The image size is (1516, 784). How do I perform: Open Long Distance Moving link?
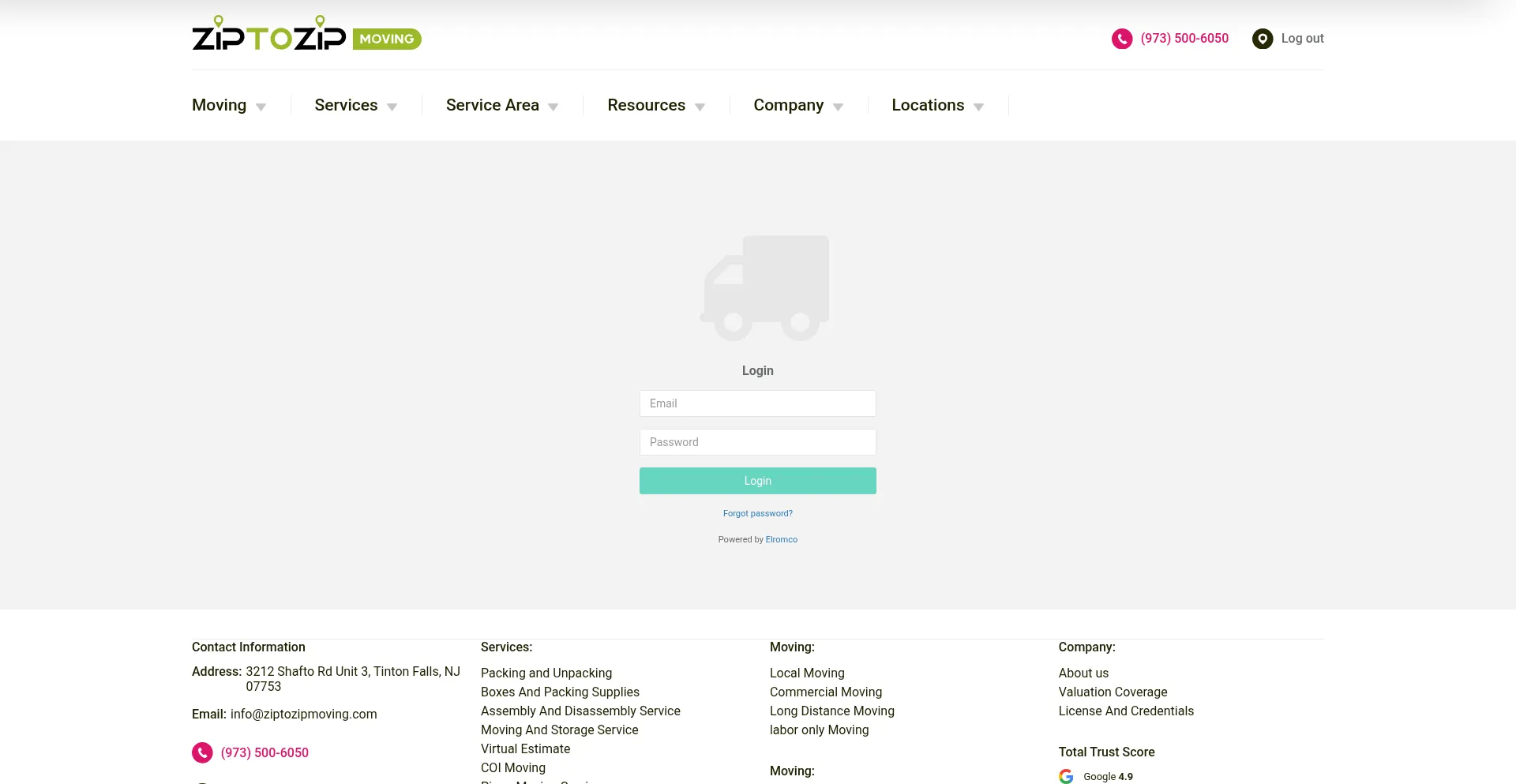pyautogui.click(x=832, y=711)
